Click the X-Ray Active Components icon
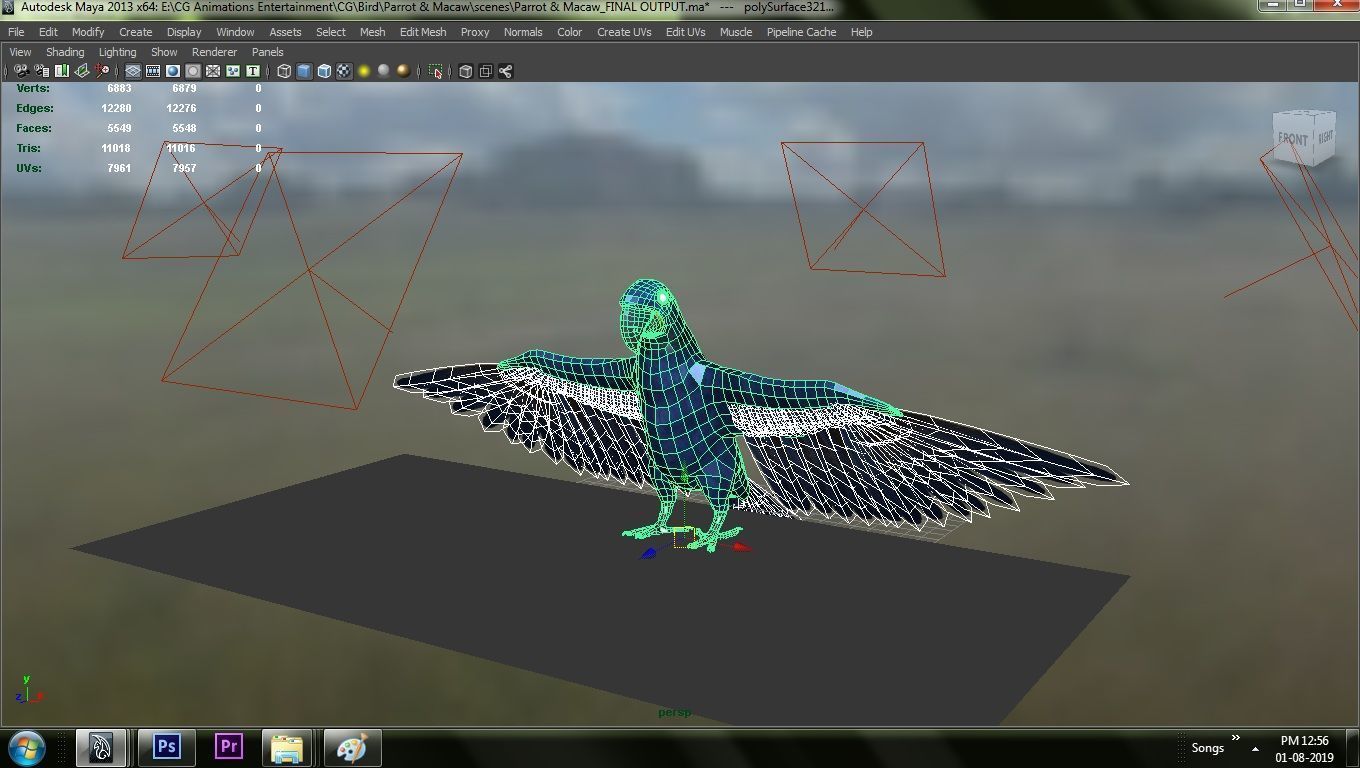Viewport: 1360px width, 768px height. 485,71
